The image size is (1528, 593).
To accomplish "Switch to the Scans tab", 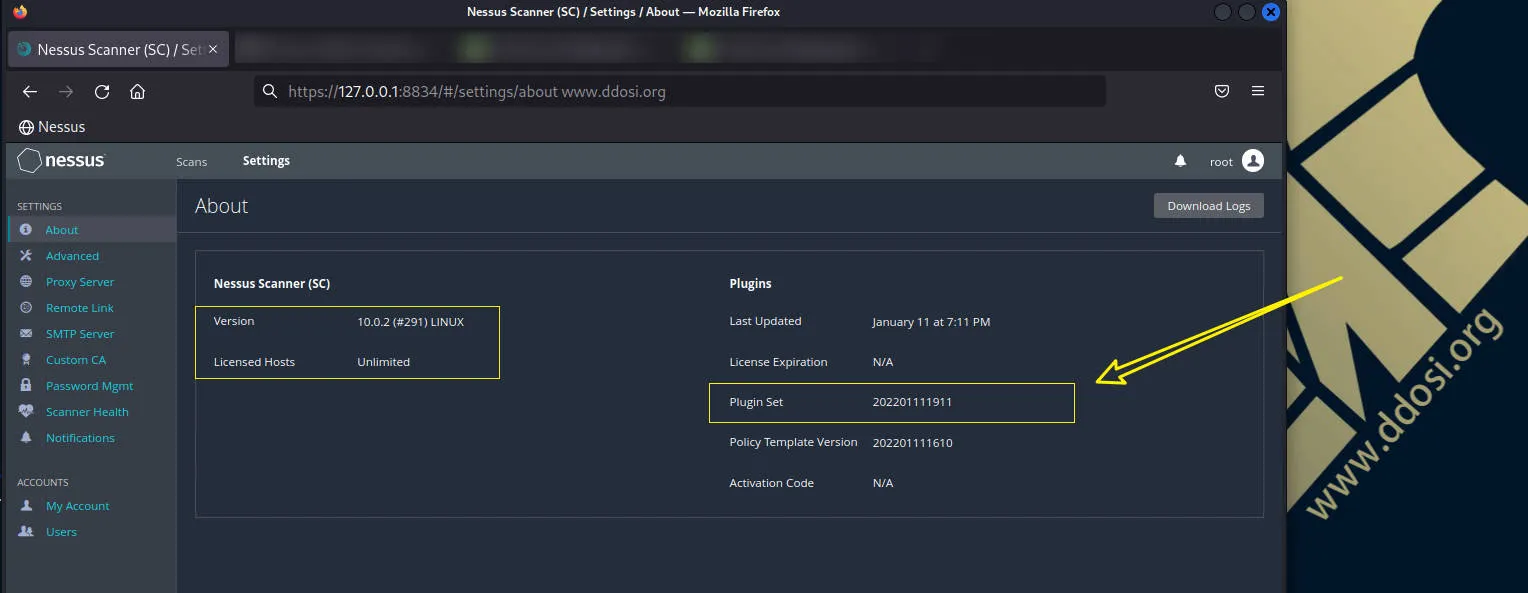I will pyautogui.click(x=191, y=161).
